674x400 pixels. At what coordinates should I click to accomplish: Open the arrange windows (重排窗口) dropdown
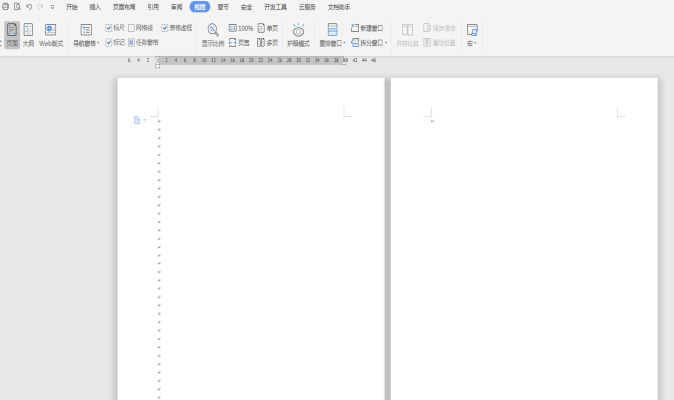pos(333,43)
